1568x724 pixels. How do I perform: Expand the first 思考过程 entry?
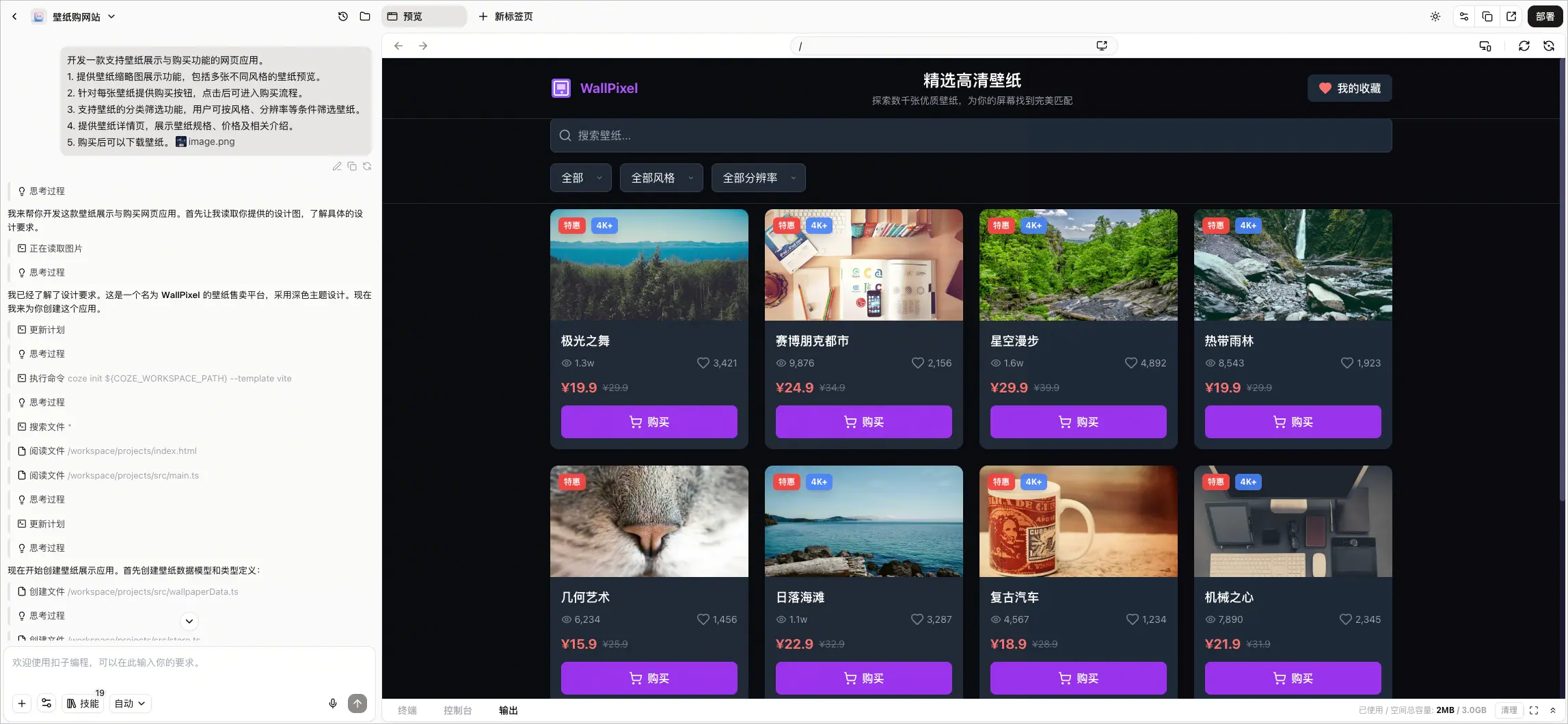(x=42, y=191)
